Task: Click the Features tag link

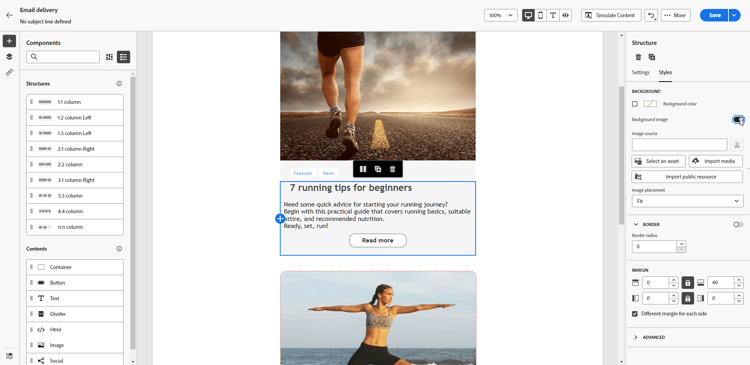Action: 303,173
